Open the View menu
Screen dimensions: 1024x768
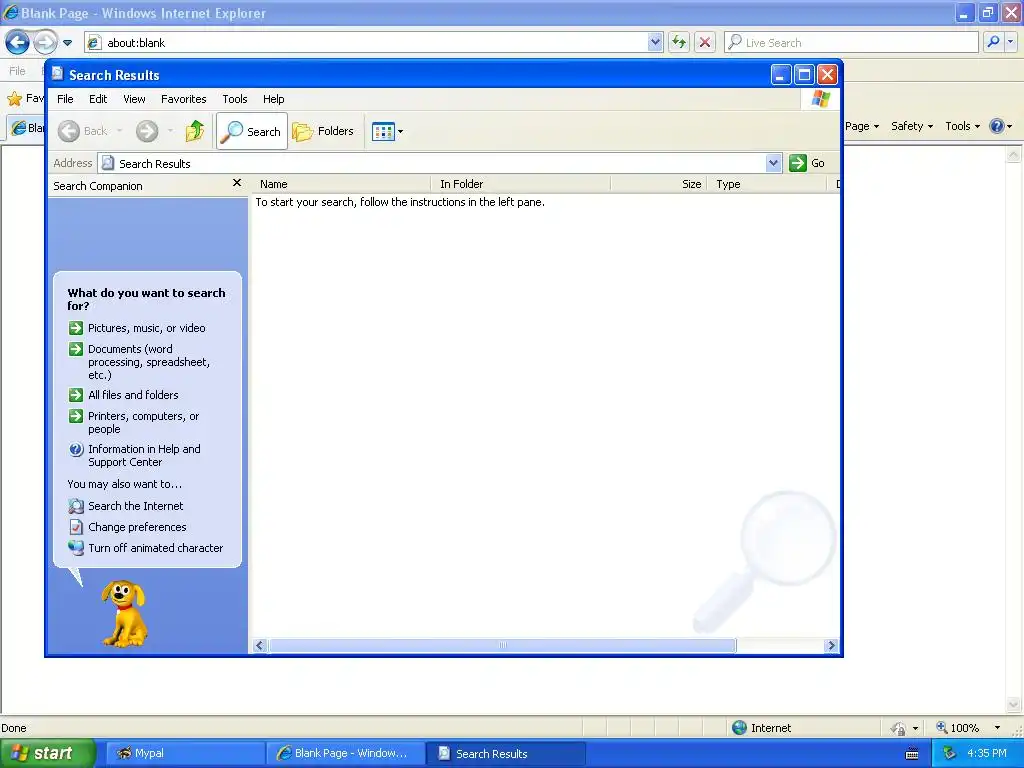tap(134, 99)
